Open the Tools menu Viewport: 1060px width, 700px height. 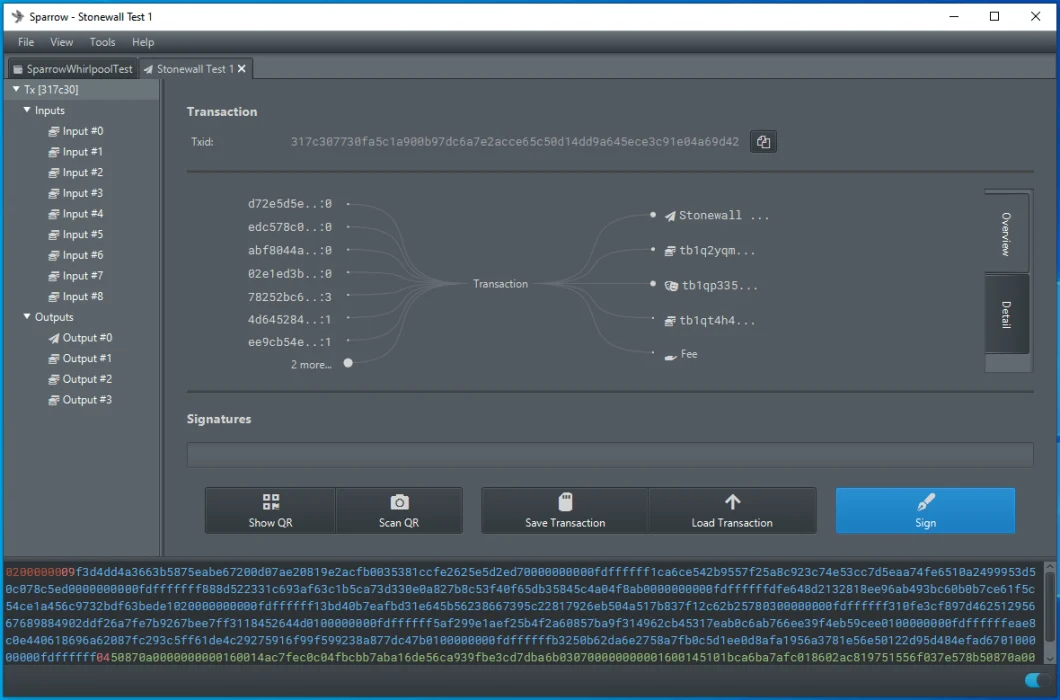pos(102,42)
